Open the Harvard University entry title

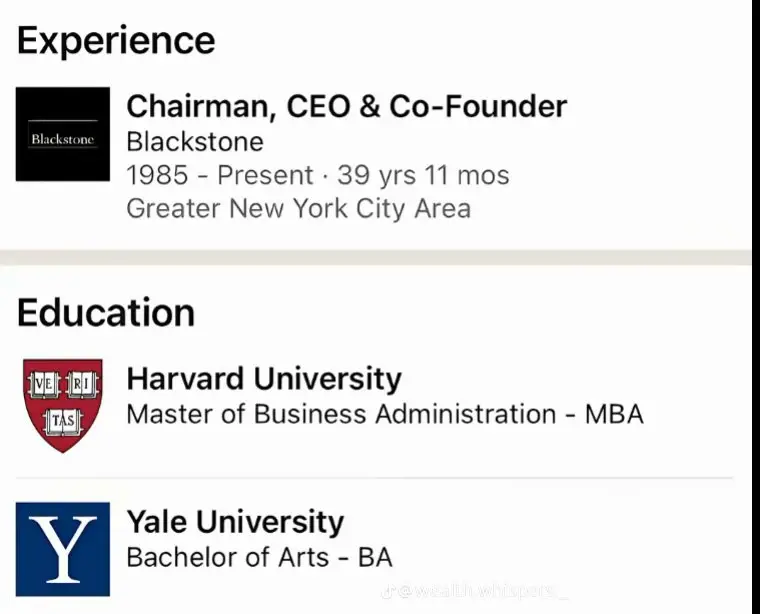coord(263,379)
